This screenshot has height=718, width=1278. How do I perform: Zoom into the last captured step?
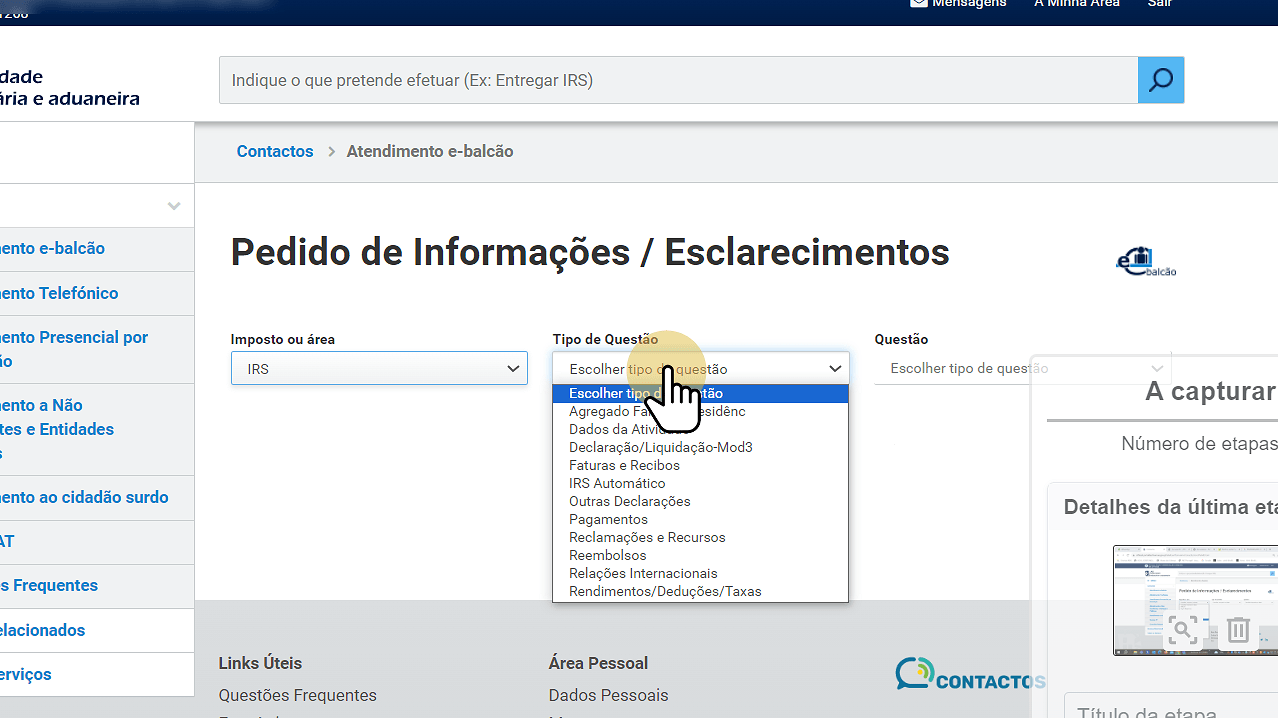click(1183, 629)
